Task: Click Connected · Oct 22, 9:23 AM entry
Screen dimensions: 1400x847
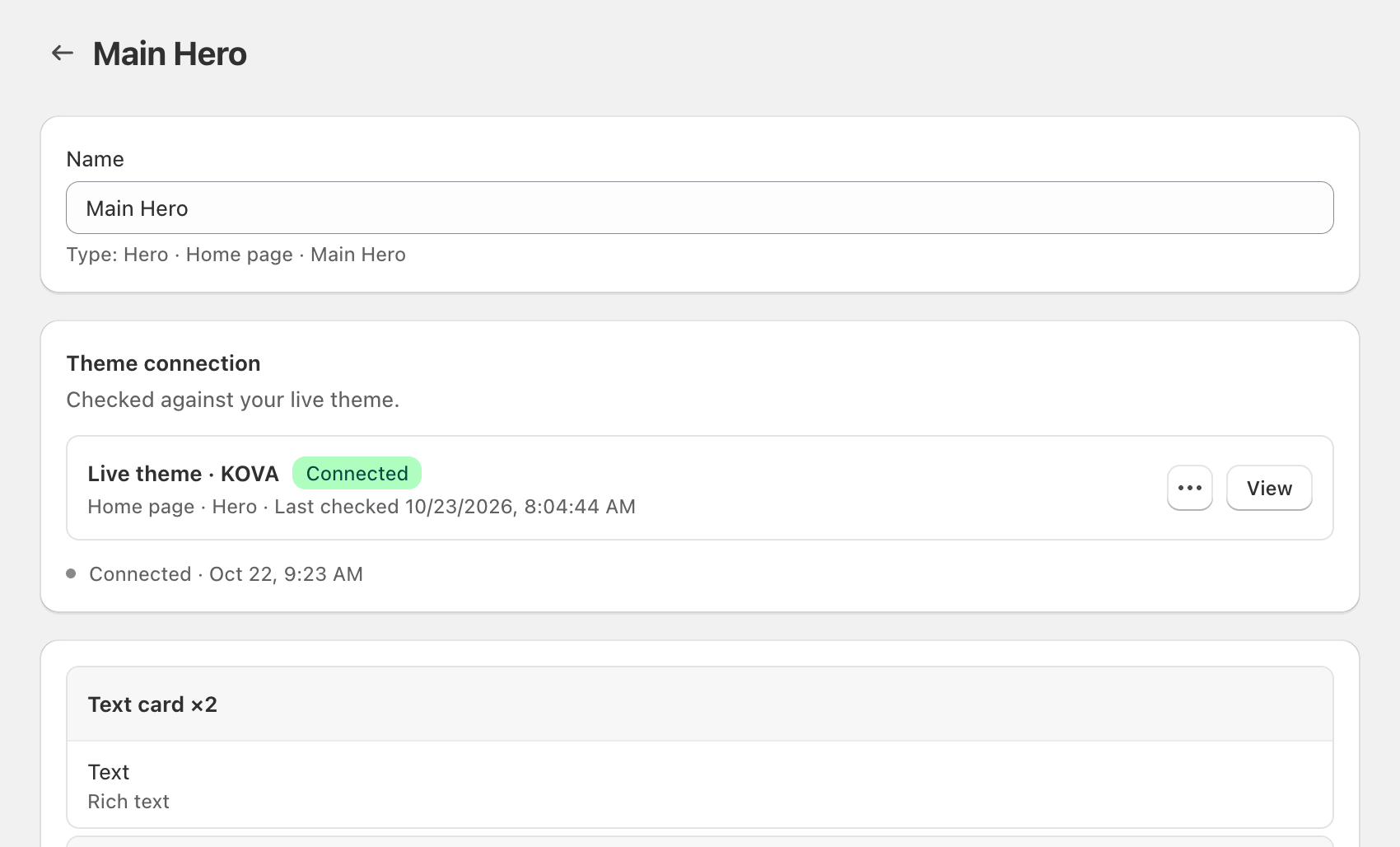Action: click(226, 574)
